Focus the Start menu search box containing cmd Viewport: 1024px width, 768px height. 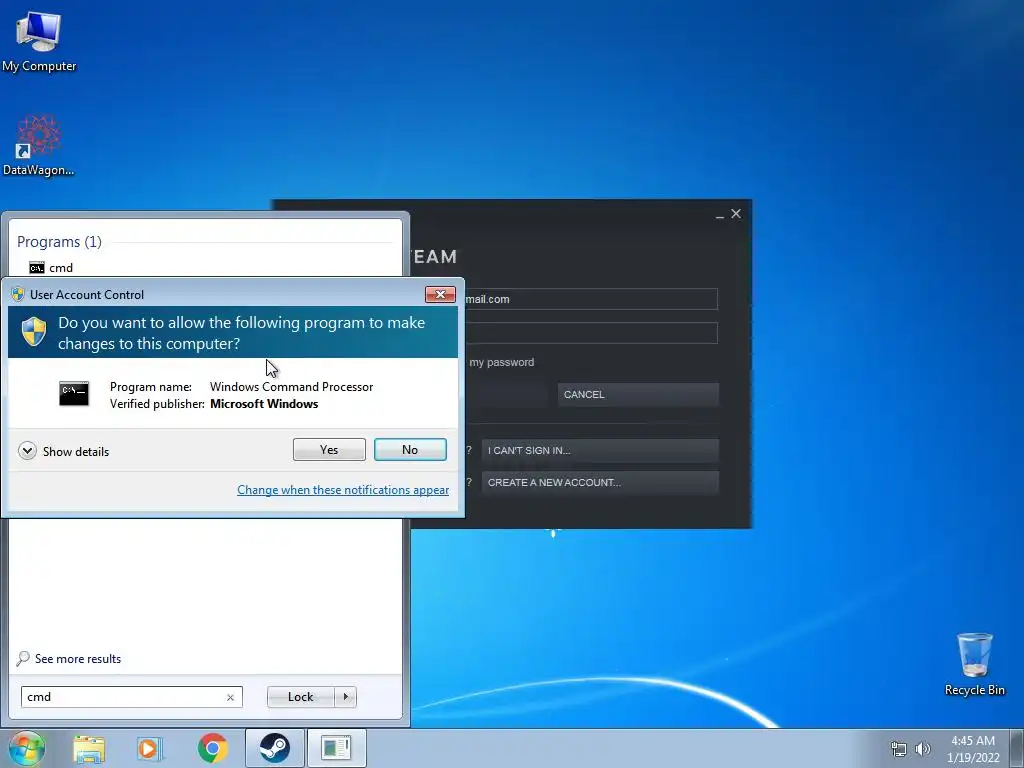131,697
